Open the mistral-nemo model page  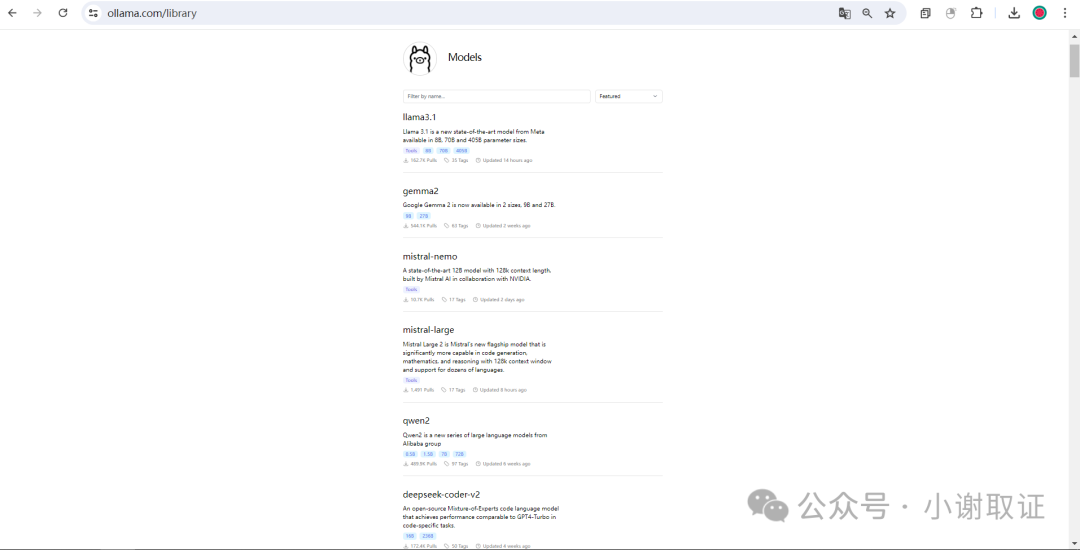430,256
